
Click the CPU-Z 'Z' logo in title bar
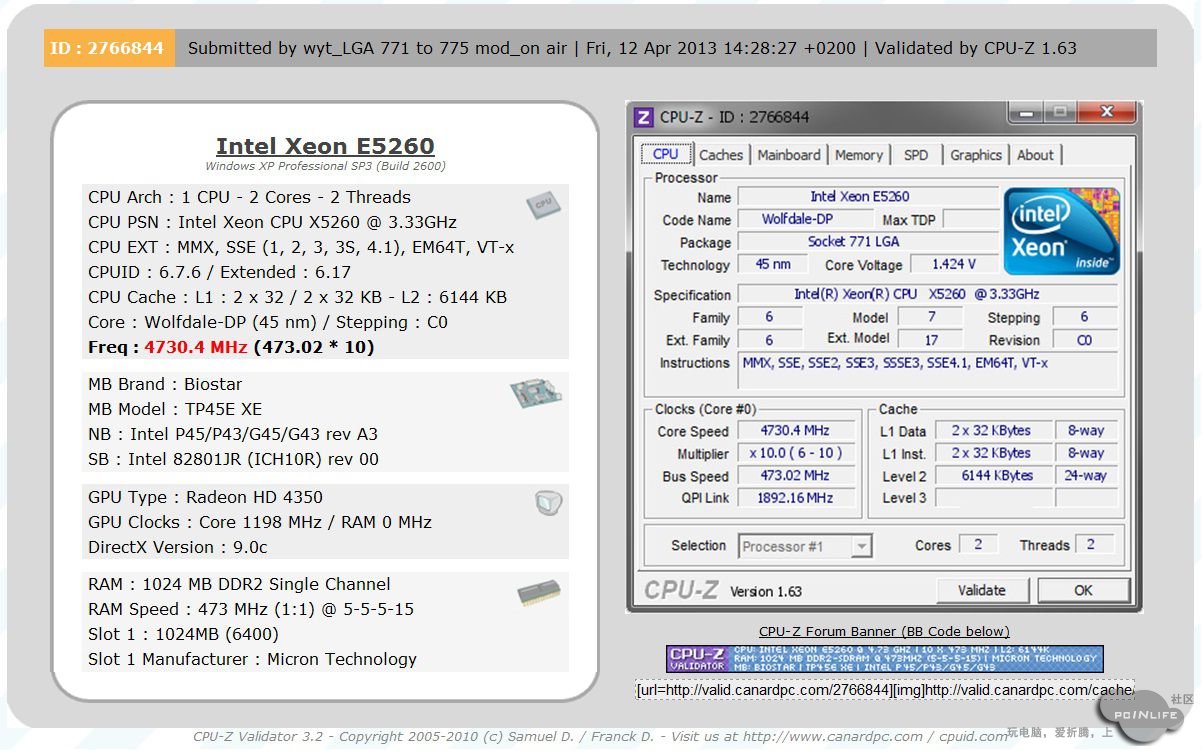click(644, 117)
